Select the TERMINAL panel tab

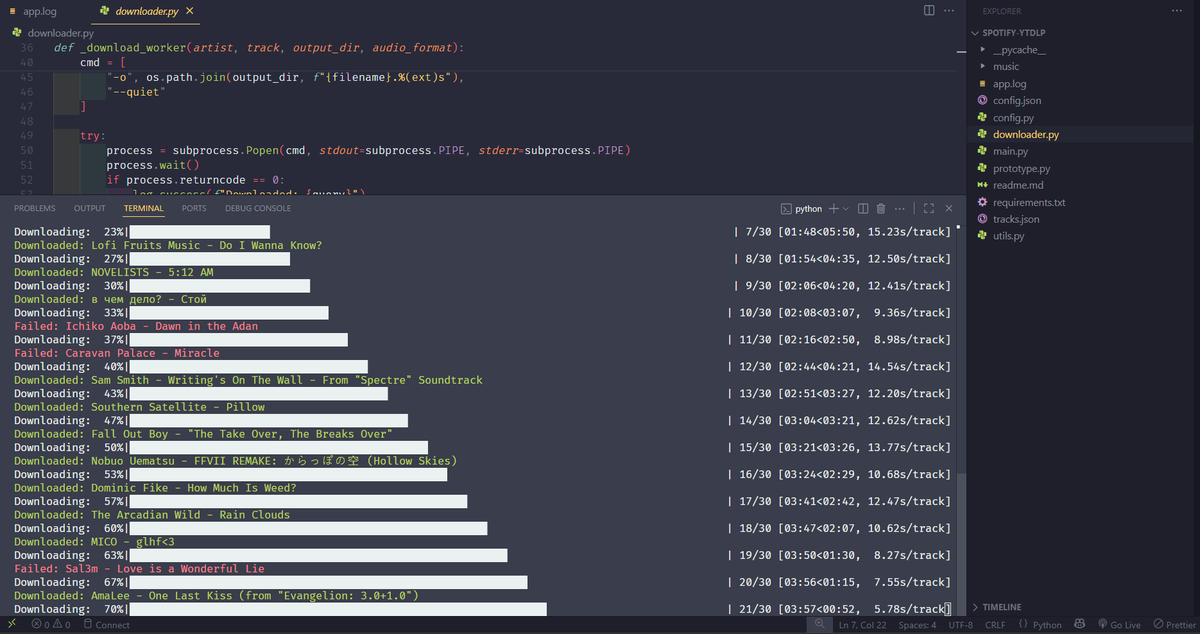(x=144, y=208)
